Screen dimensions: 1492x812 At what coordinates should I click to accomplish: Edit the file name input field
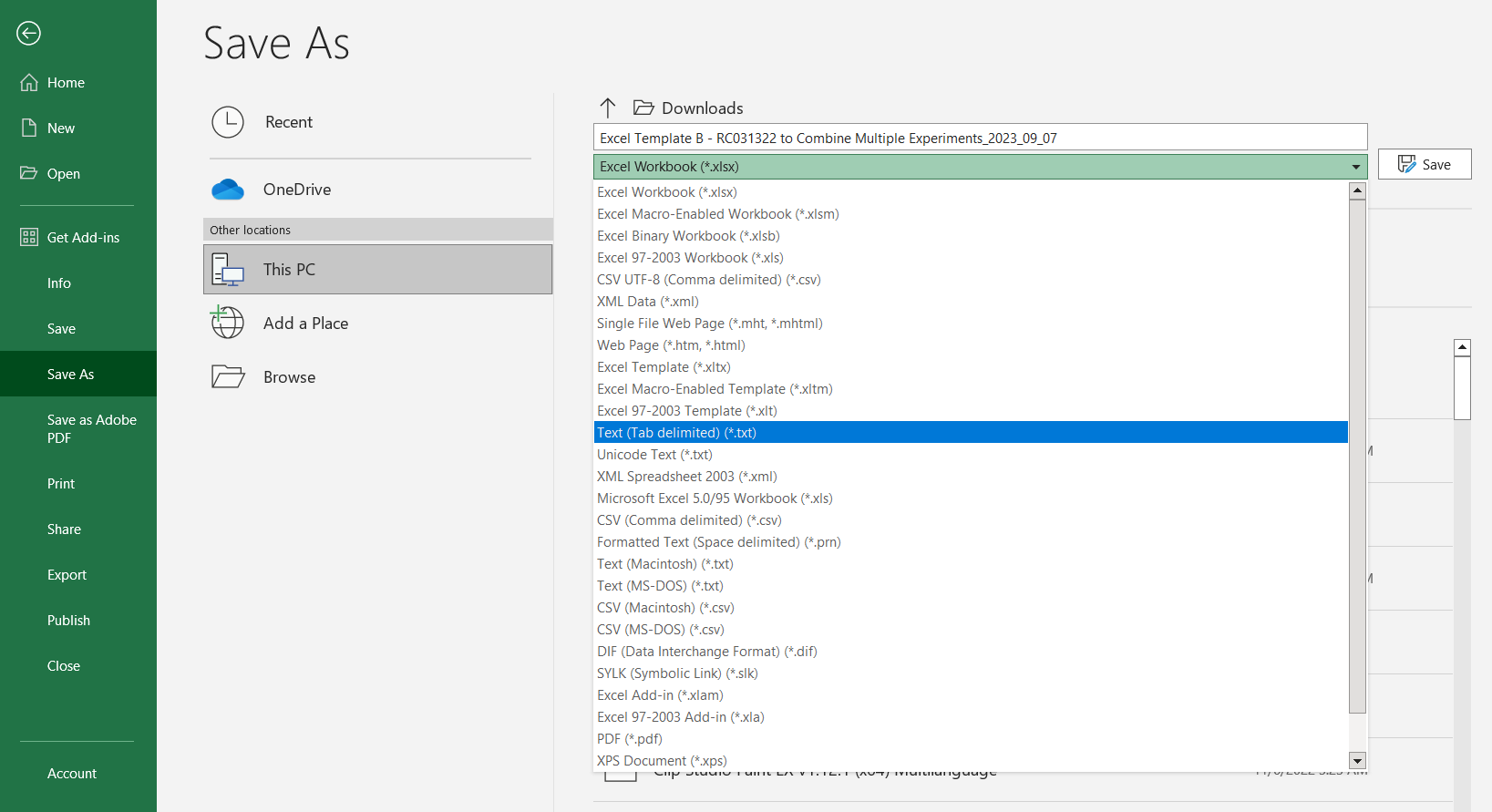click(x=980, y=138)
